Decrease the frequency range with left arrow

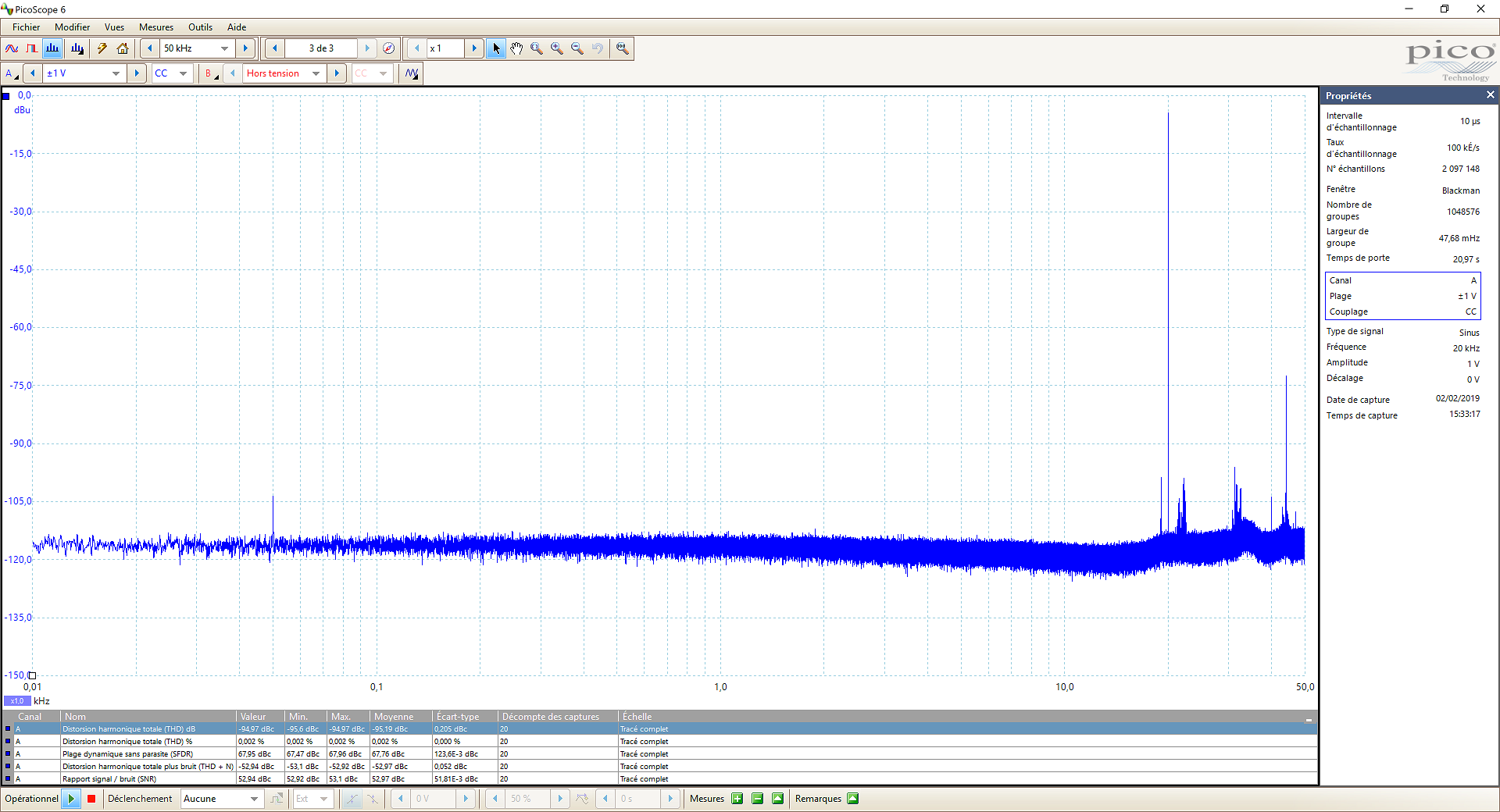point(150,48)
